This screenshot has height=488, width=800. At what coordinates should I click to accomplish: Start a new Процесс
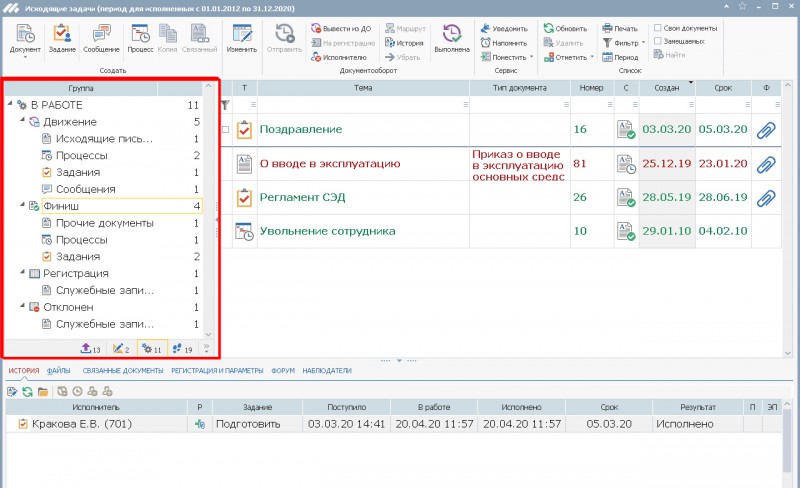pyautogui.click(x=140, y=39)
